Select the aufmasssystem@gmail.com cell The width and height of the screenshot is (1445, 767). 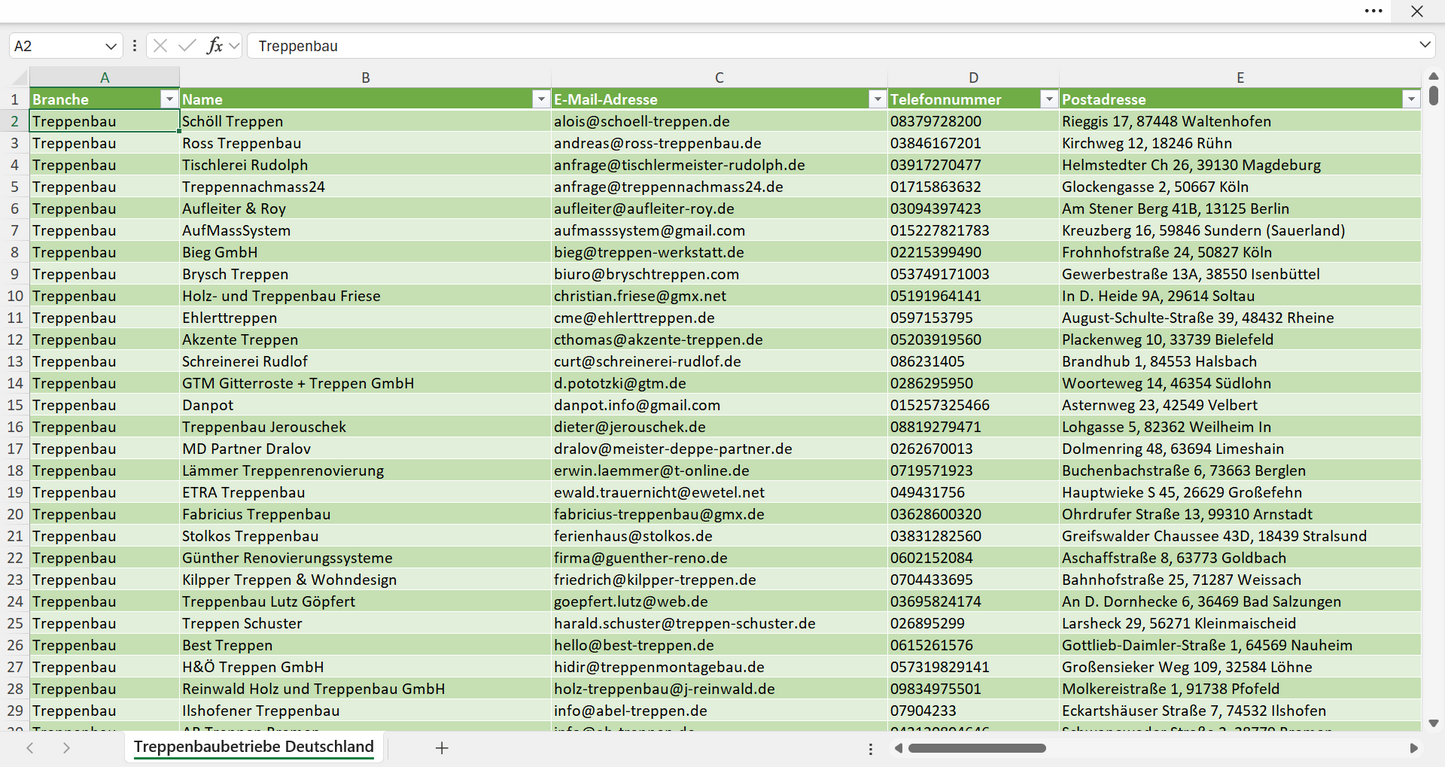[x=719, y=230]
